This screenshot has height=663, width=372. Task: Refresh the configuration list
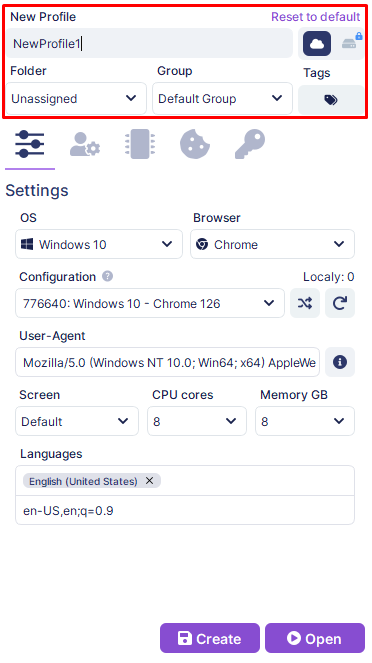[340, 303]
